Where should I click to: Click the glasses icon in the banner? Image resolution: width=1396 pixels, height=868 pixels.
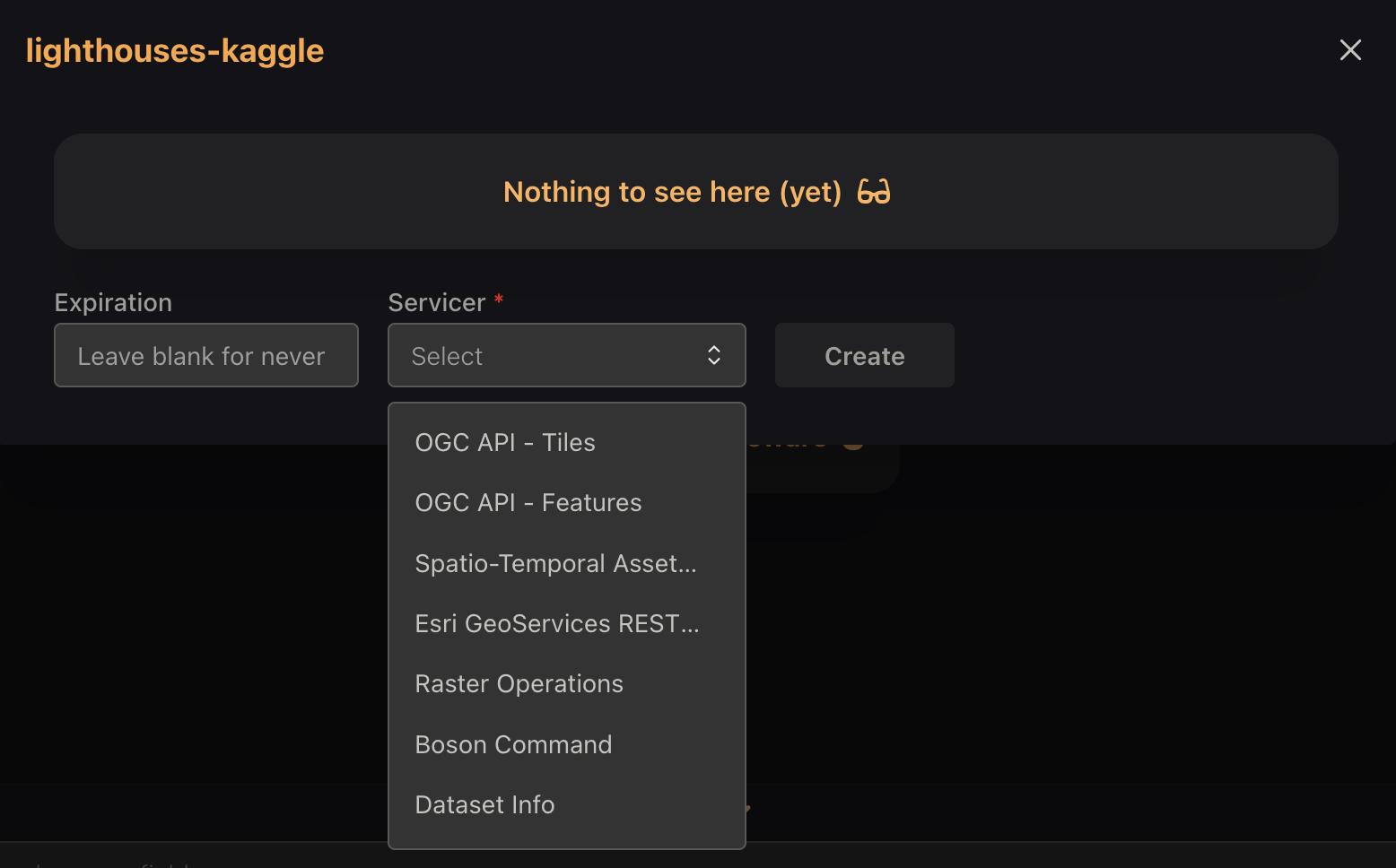click(874, 192)
